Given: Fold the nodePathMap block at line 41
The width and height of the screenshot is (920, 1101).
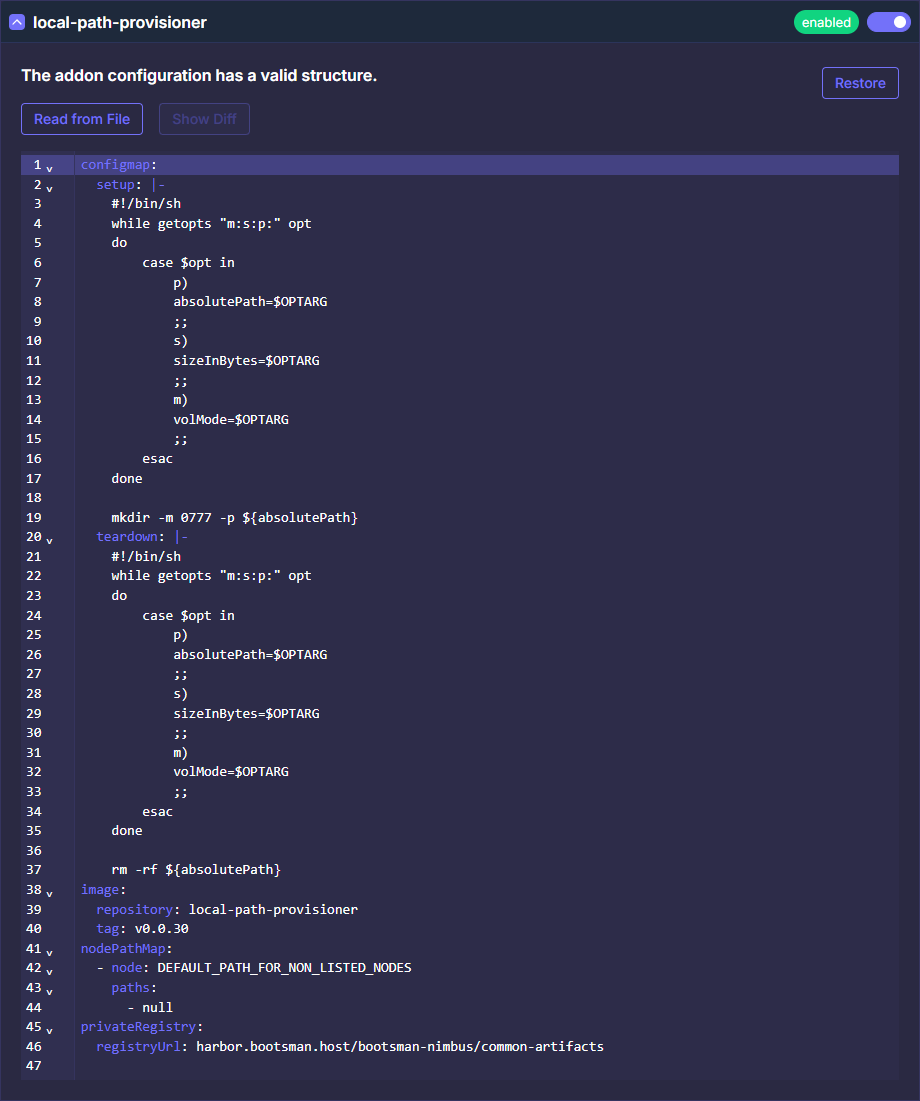Looking at the screenshot, I should point(50,952).
